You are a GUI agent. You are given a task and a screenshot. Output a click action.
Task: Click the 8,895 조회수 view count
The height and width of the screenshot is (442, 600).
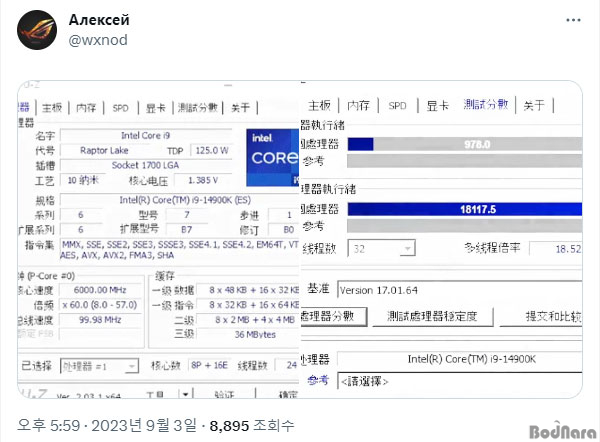[252, 426]
